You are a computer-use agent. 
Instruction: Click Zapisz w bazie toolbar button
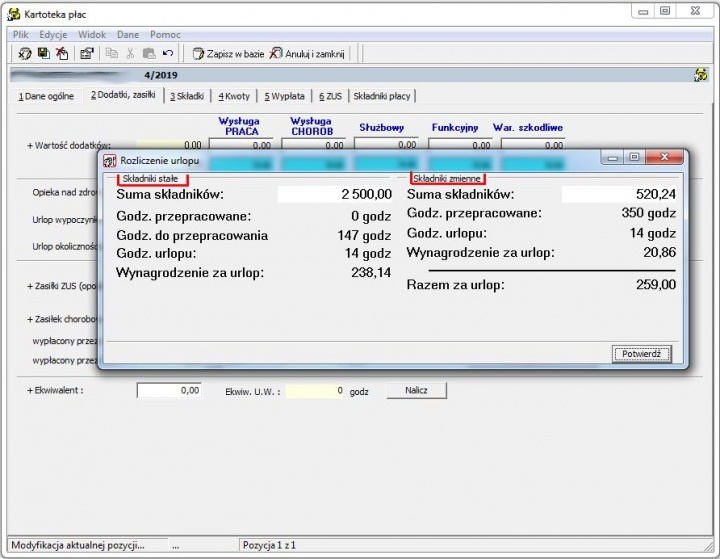coord(228,54)
